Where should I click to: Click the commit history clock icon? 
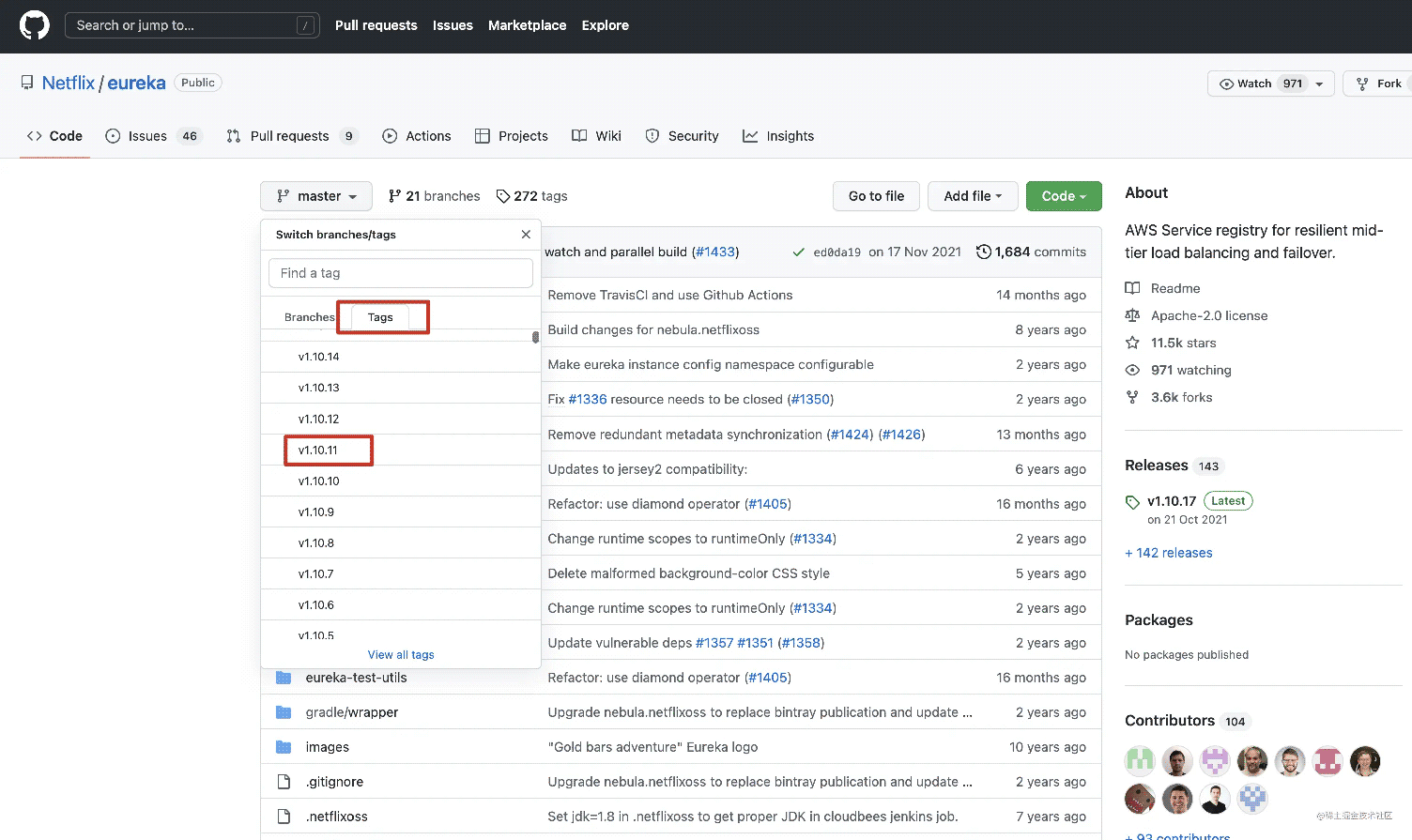[983, 252]
